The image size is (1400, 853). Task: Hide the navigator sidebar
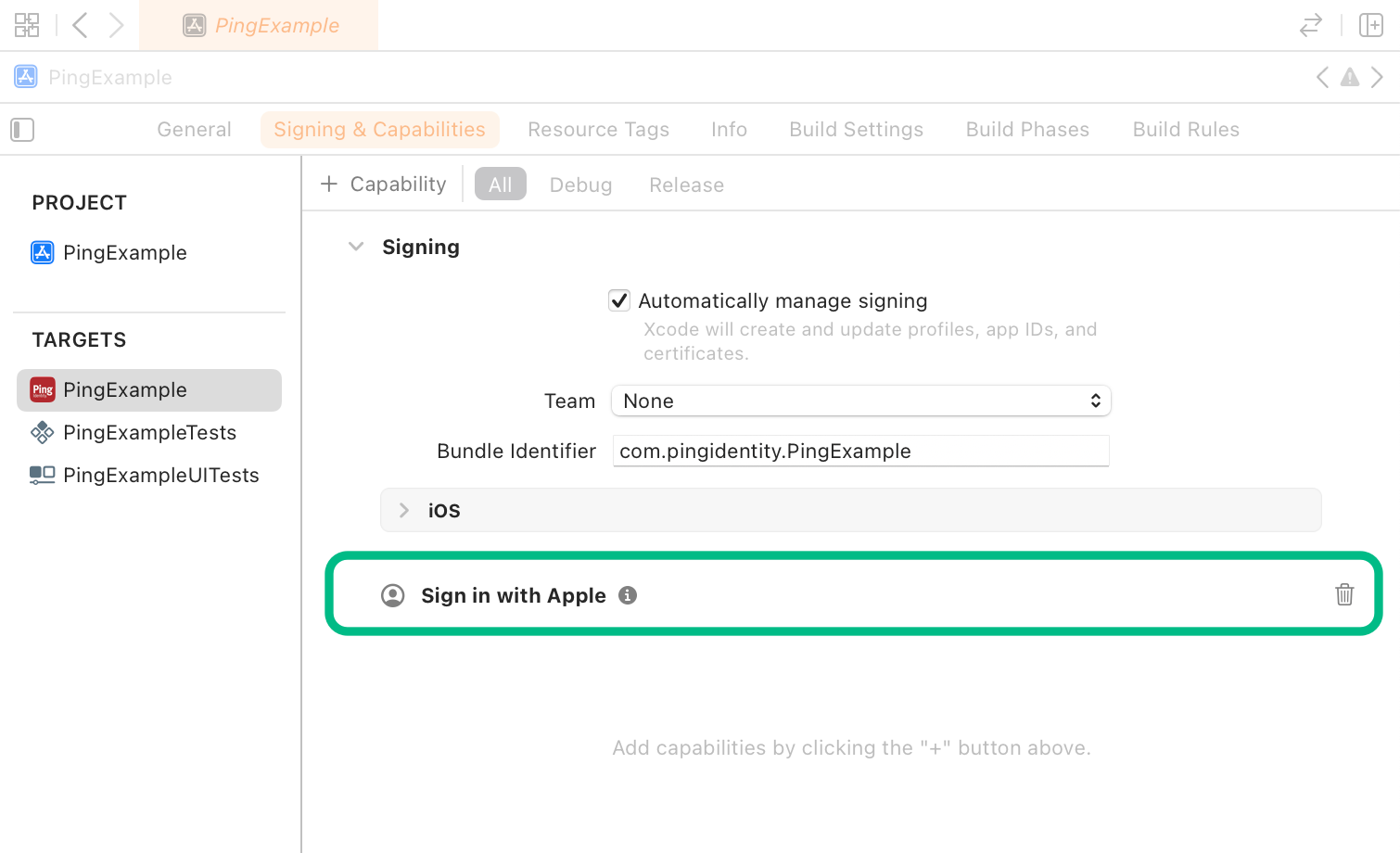[21, 130]
